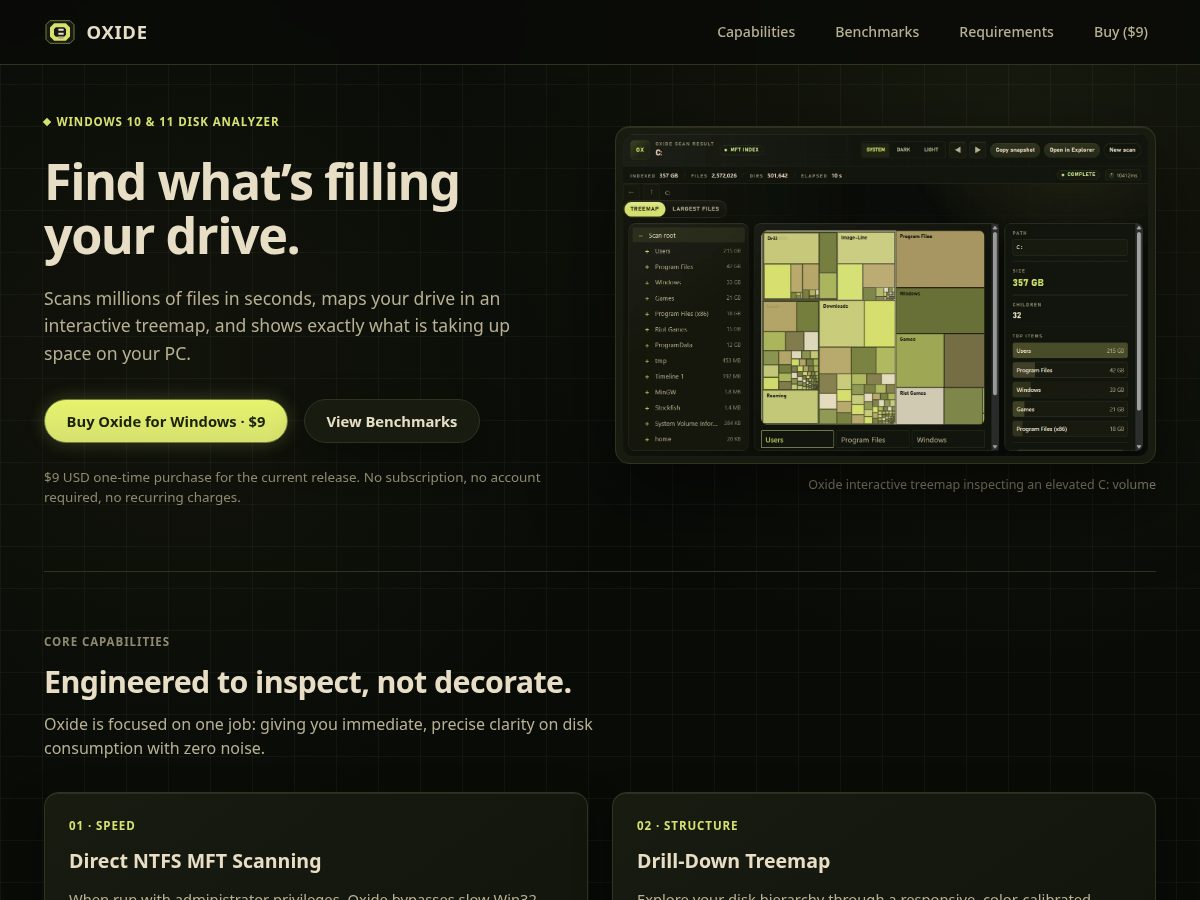Switch to TREEMAP tab in preview
The width and height of the screenshot is (1200, 900).
(644, 209)
